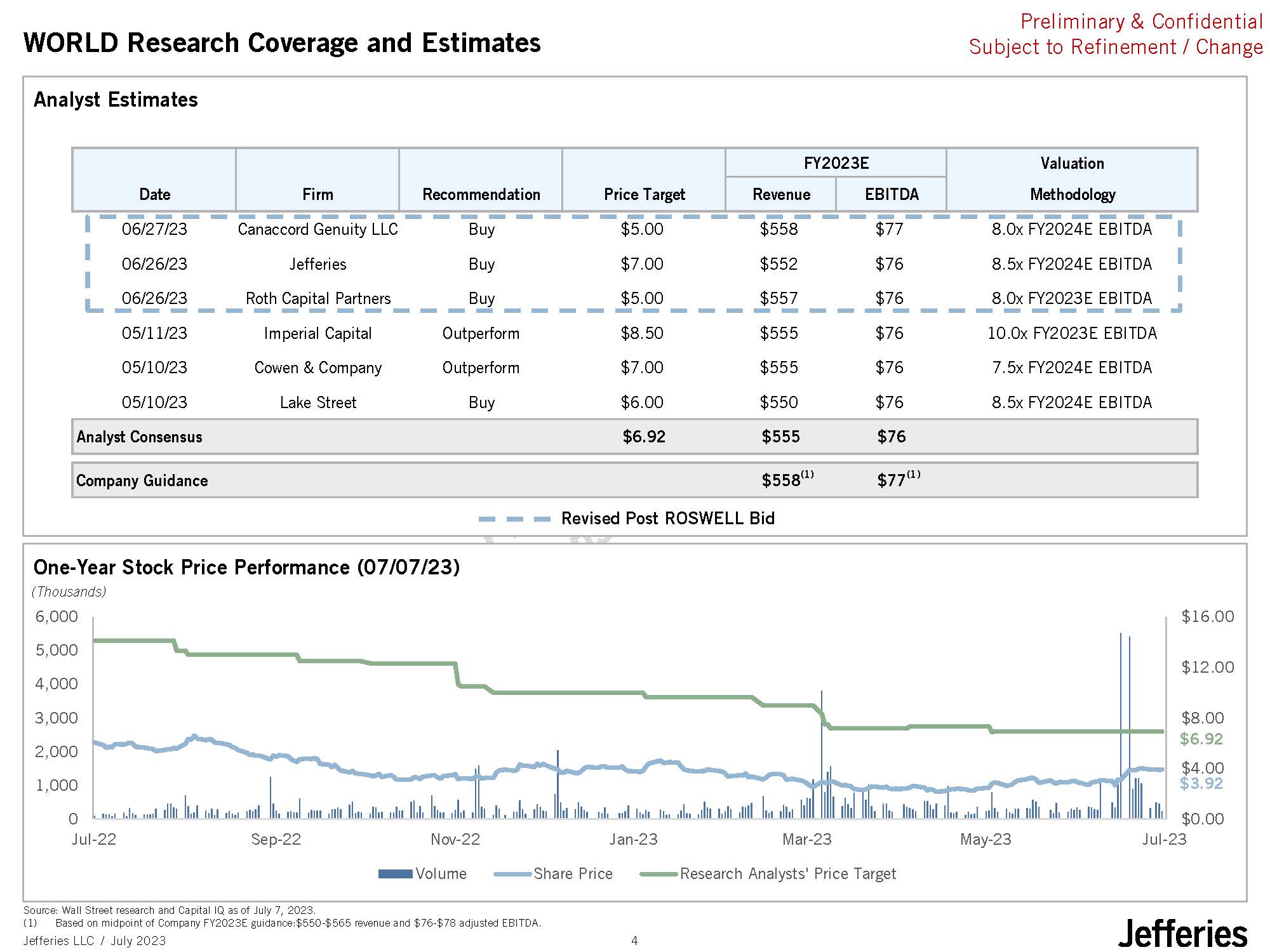Image resolution: width=1270 pixels, height=952 pixels.
Task: Click Research Analysts' Price Target legend
Action: point(787,874)
